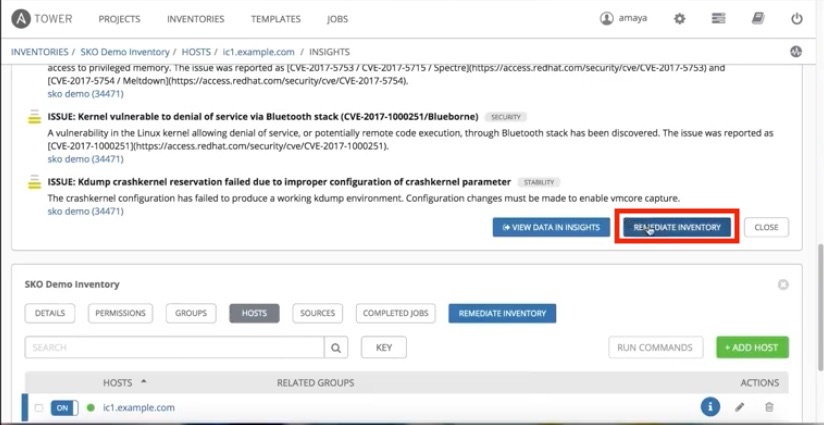Open the ic1.example.com host link
The width and height of the screenshot is (824, 425).
[138, 408]
